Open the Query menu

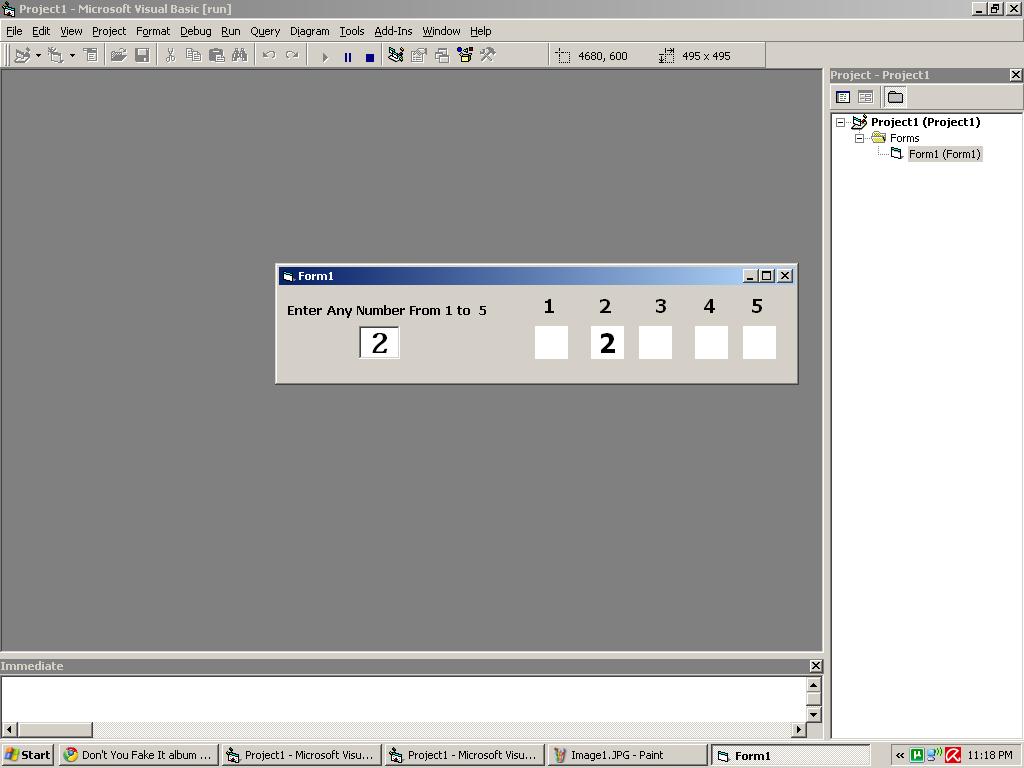(265, 31)
